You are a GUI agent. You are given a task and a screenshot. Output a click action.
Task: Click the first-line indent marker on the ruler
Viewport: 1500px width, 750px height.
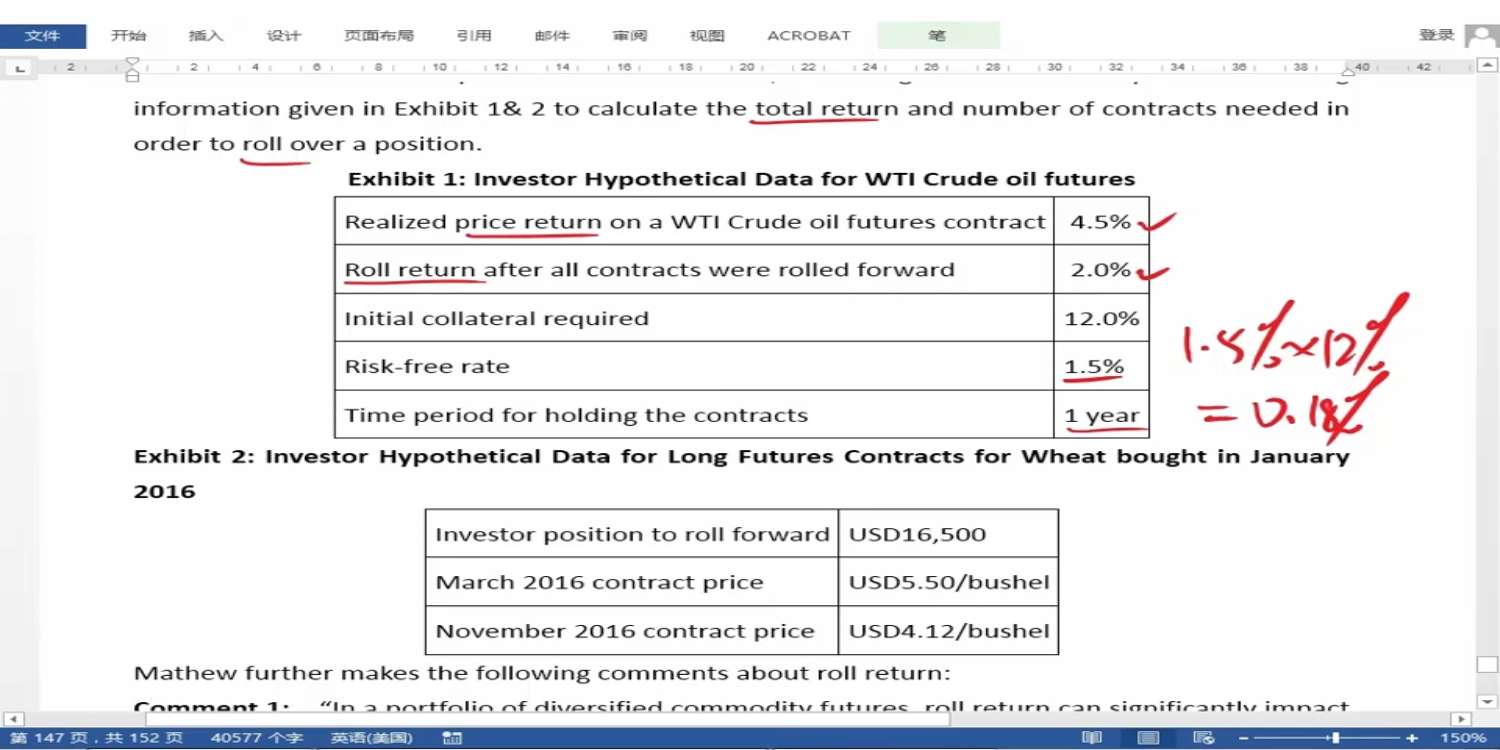132,63
